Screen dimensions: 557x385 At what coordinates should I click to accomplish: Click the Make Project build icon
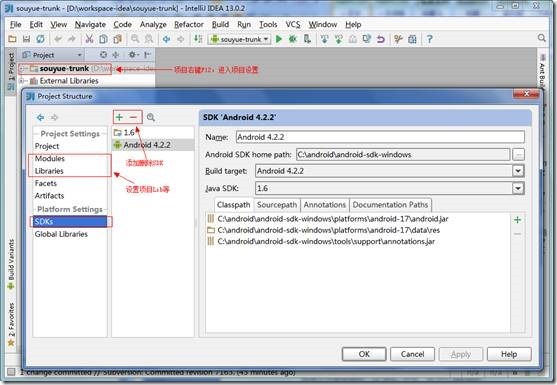(198, 39)
